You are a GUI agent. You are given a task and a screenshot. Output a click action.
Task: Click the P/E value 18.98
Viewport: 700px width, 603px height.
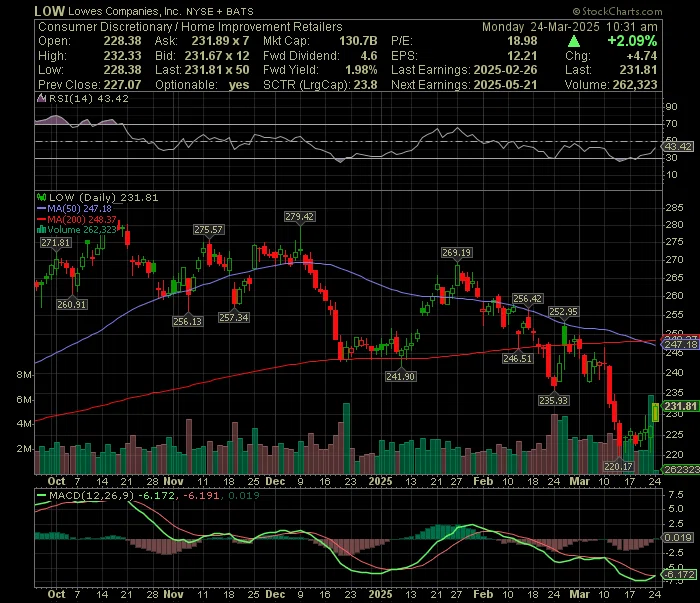click(522, 41)
